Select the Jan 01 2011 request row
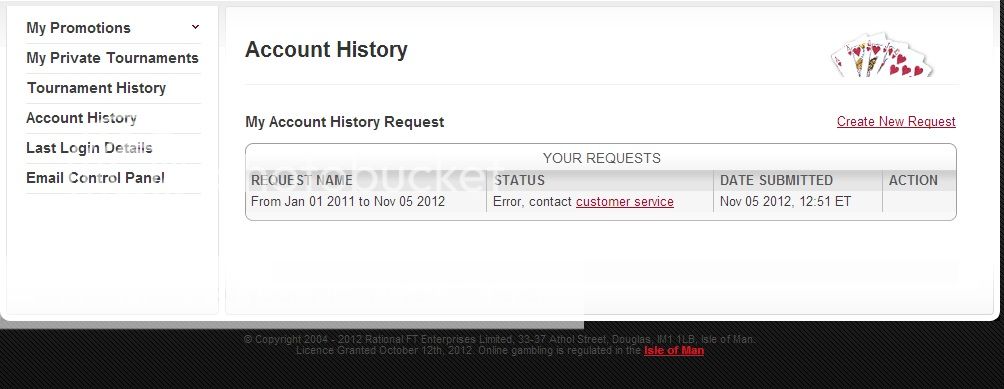The height and width of the screenshot is (389, 1004). pos(601,202)
